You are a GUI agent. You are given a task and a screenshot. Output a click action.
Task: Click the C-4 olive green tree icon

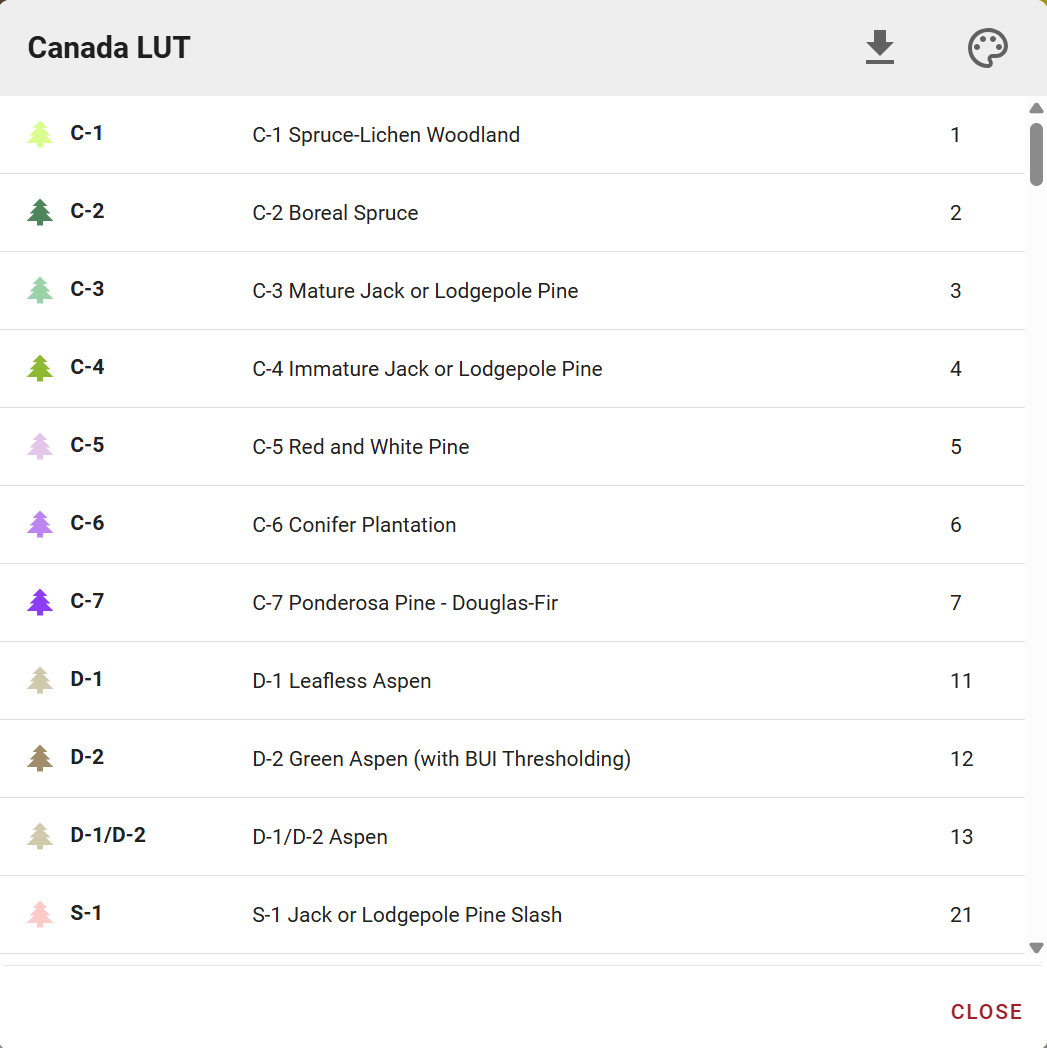point(40,368)
